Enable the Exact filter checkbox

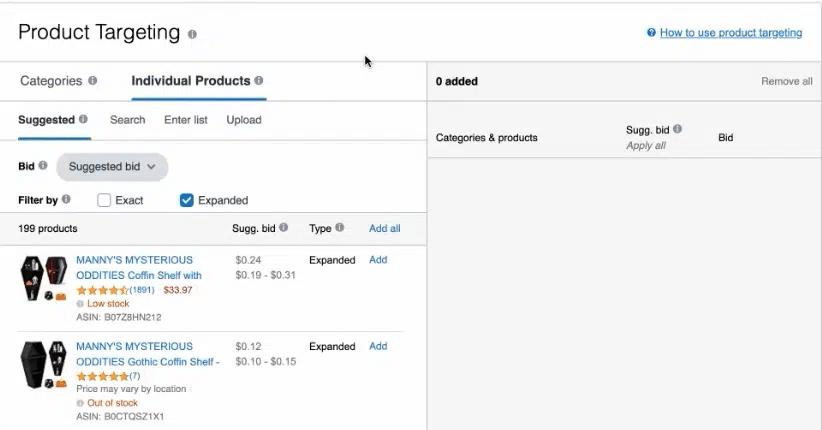coord(104,200)
